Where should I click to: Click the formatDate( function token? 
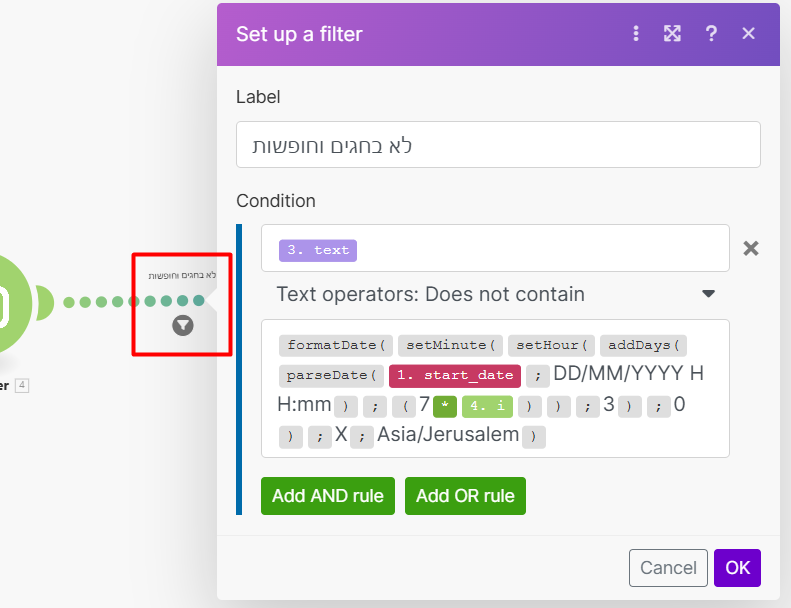coord(336,346)
